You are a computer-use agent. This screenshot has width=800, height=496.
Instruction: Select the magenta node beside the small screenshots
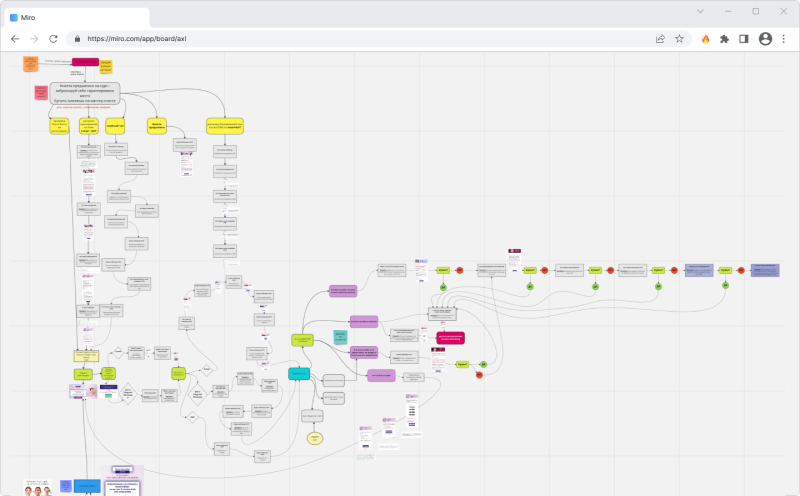click(451, 337)
